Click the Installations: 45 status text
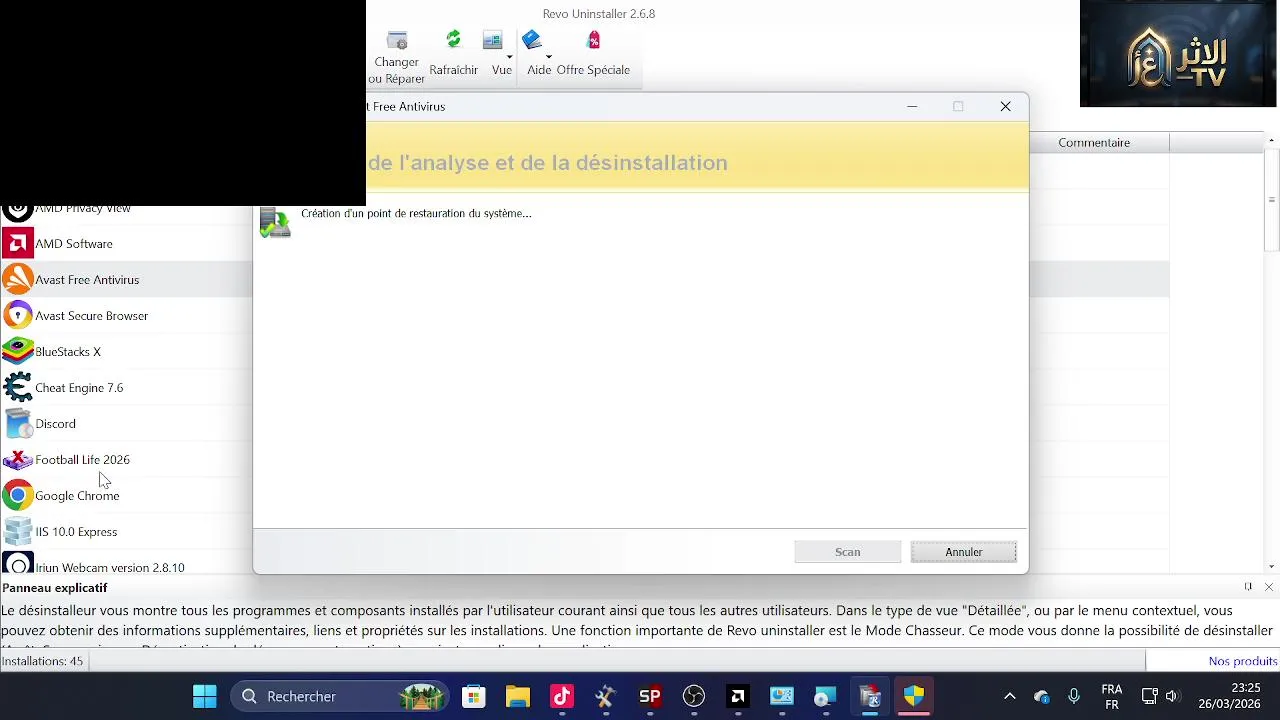This screenshot has height=720, width=1280. tap(42, 661)
